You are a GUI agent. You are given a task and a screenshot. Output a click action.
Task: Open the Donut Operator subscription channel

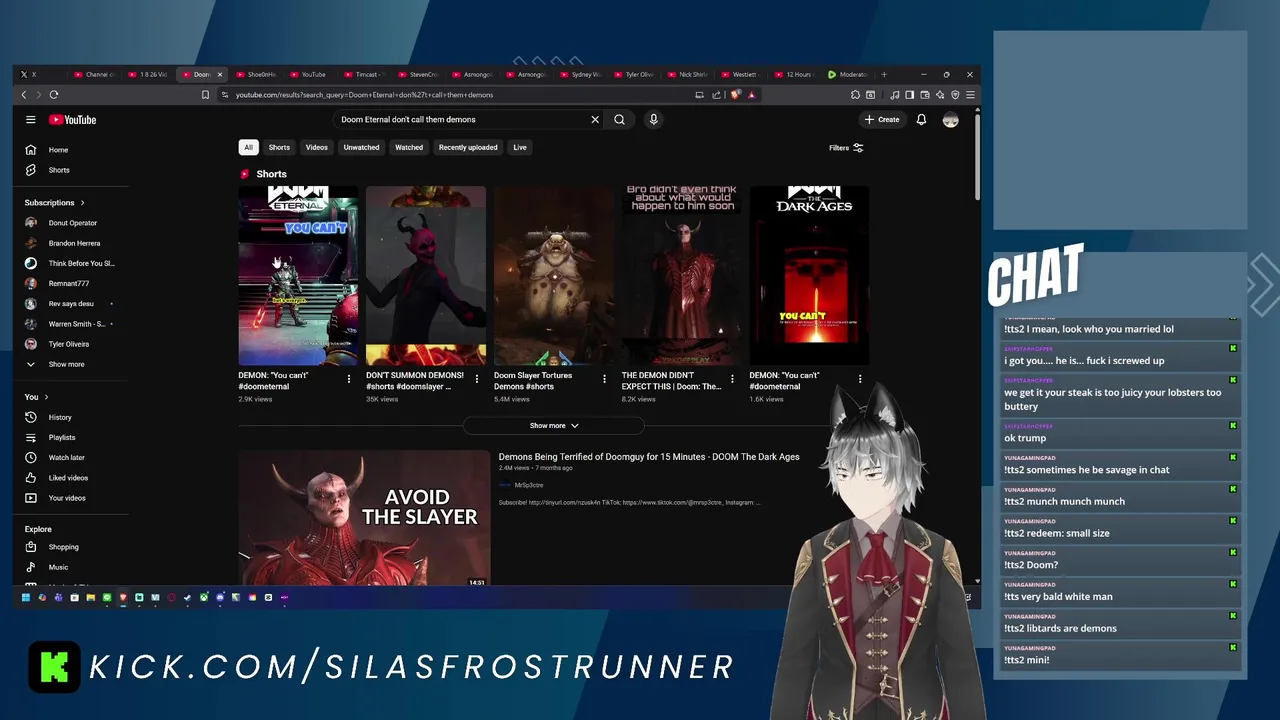click(x=71, y=223)
